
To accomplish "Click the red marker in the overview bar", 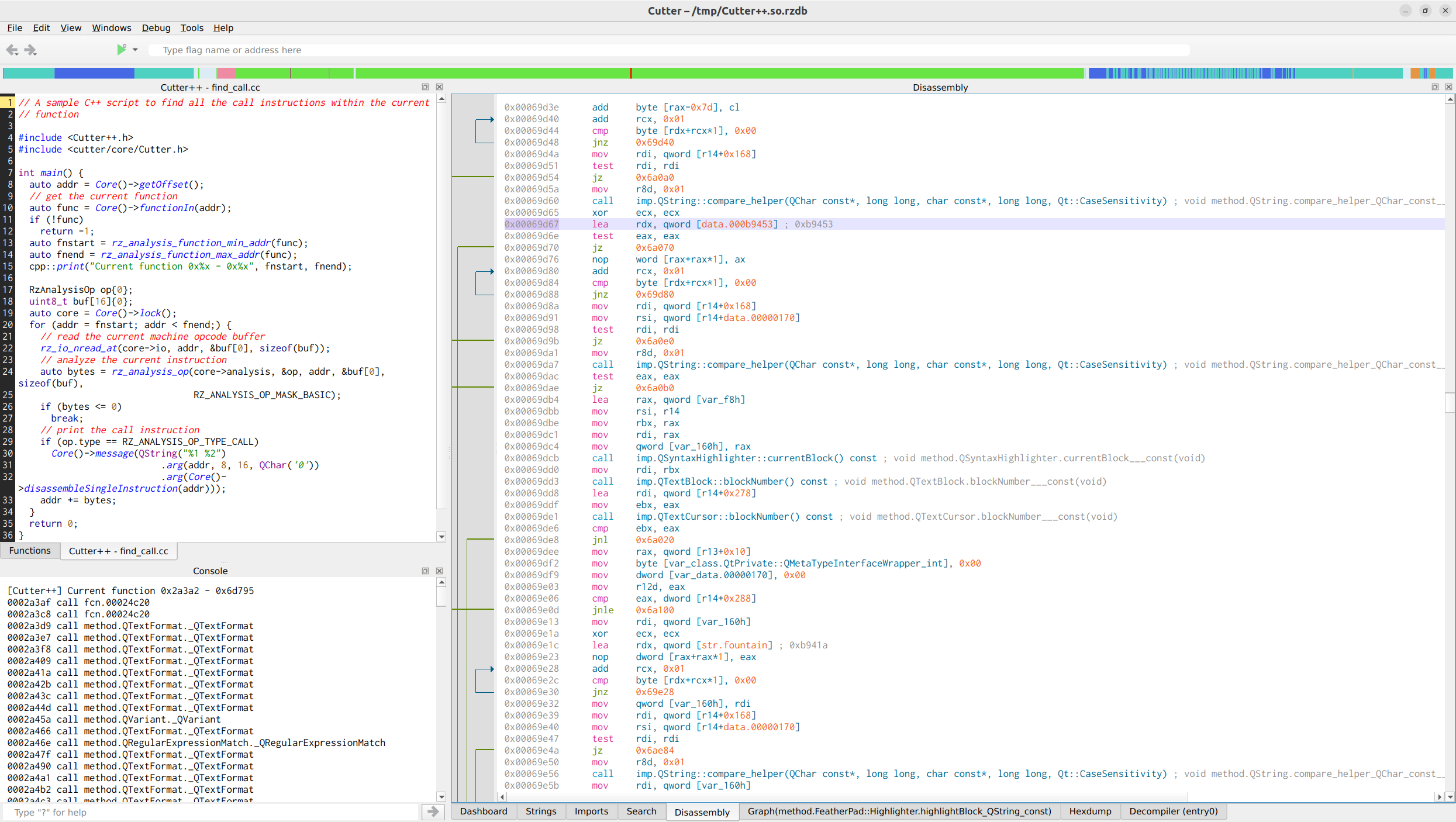I will click(x=631, y=73).
